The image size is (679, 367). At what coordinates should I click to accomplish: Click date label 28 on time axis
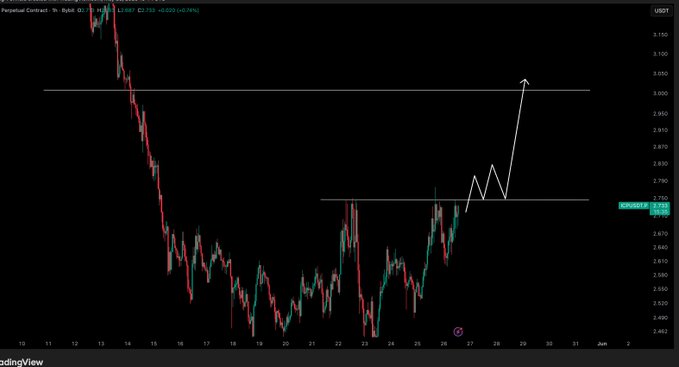coord(497,344)
